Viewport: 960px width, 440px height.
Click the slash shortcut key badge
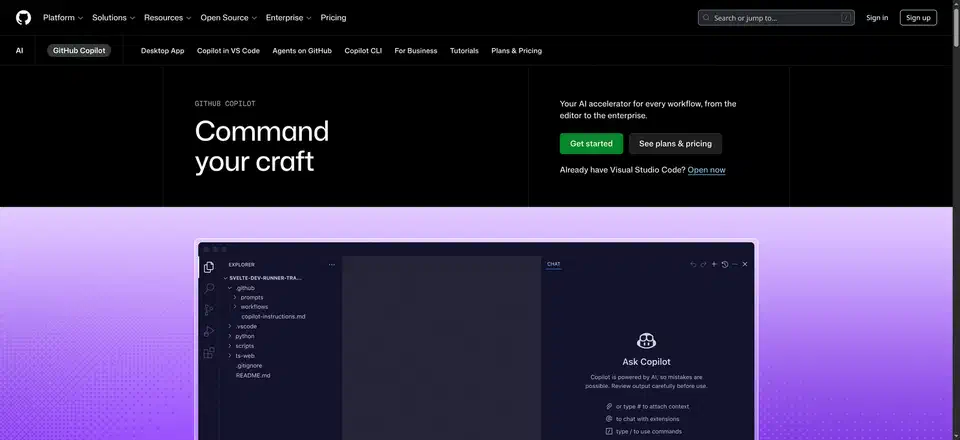click(x=846, y=18)
